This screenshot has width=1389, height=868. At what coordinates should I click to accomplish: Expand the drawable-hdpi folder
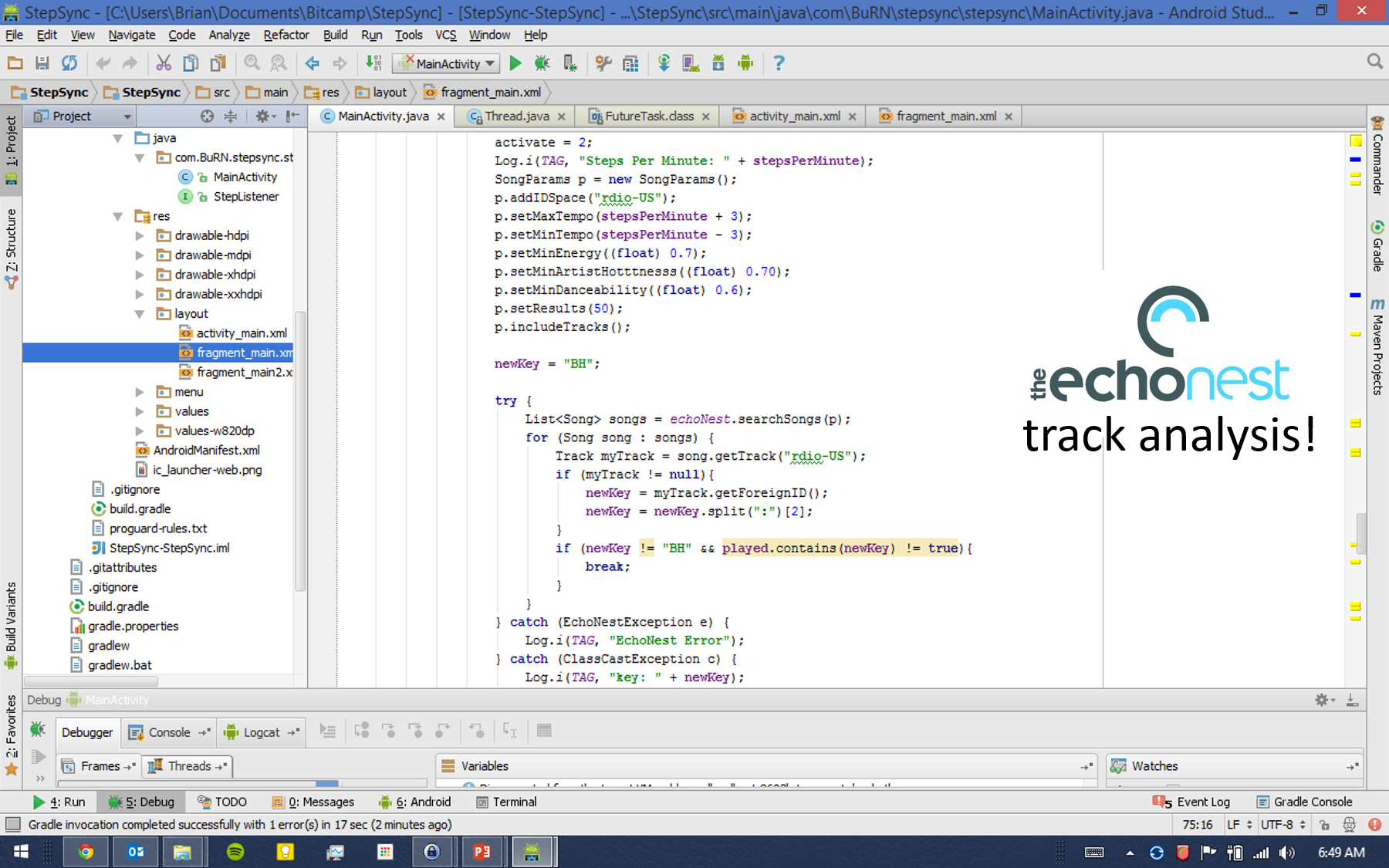[140, 236]
